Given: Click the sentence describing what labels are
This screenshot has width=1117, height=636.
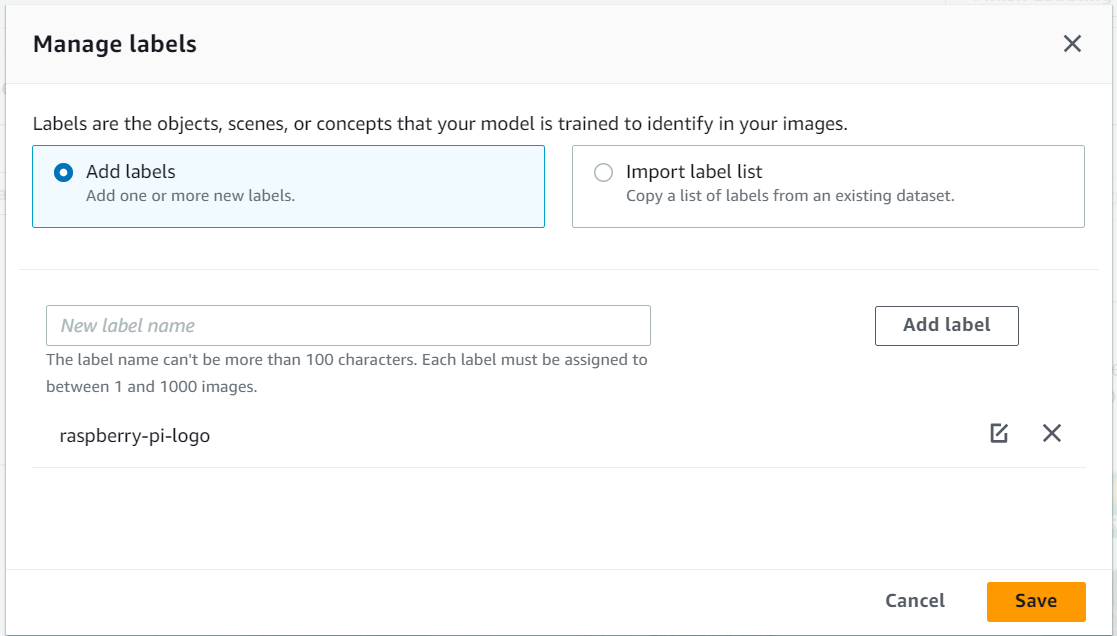Looking at the screenshot, I should 440,124.
